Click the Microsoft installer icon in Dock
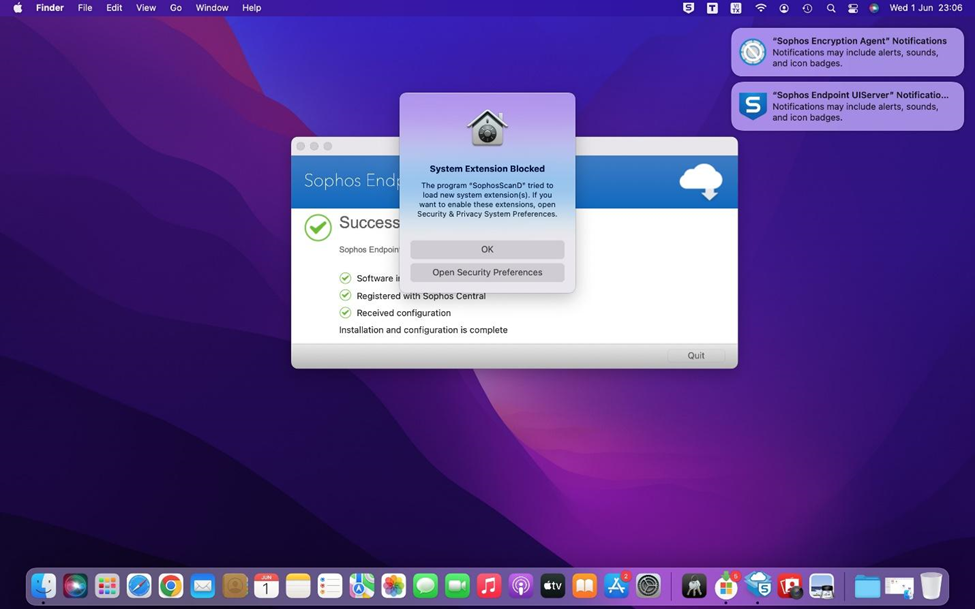 pos(726,586)
